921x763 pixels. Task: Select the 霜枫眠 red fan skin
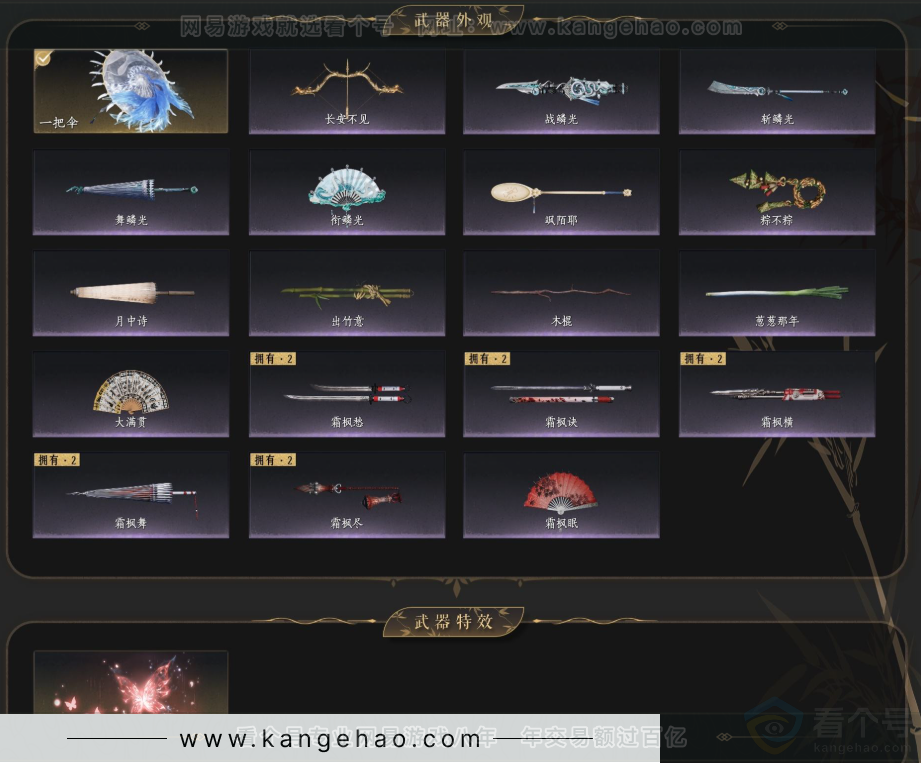tap(561, 495)
